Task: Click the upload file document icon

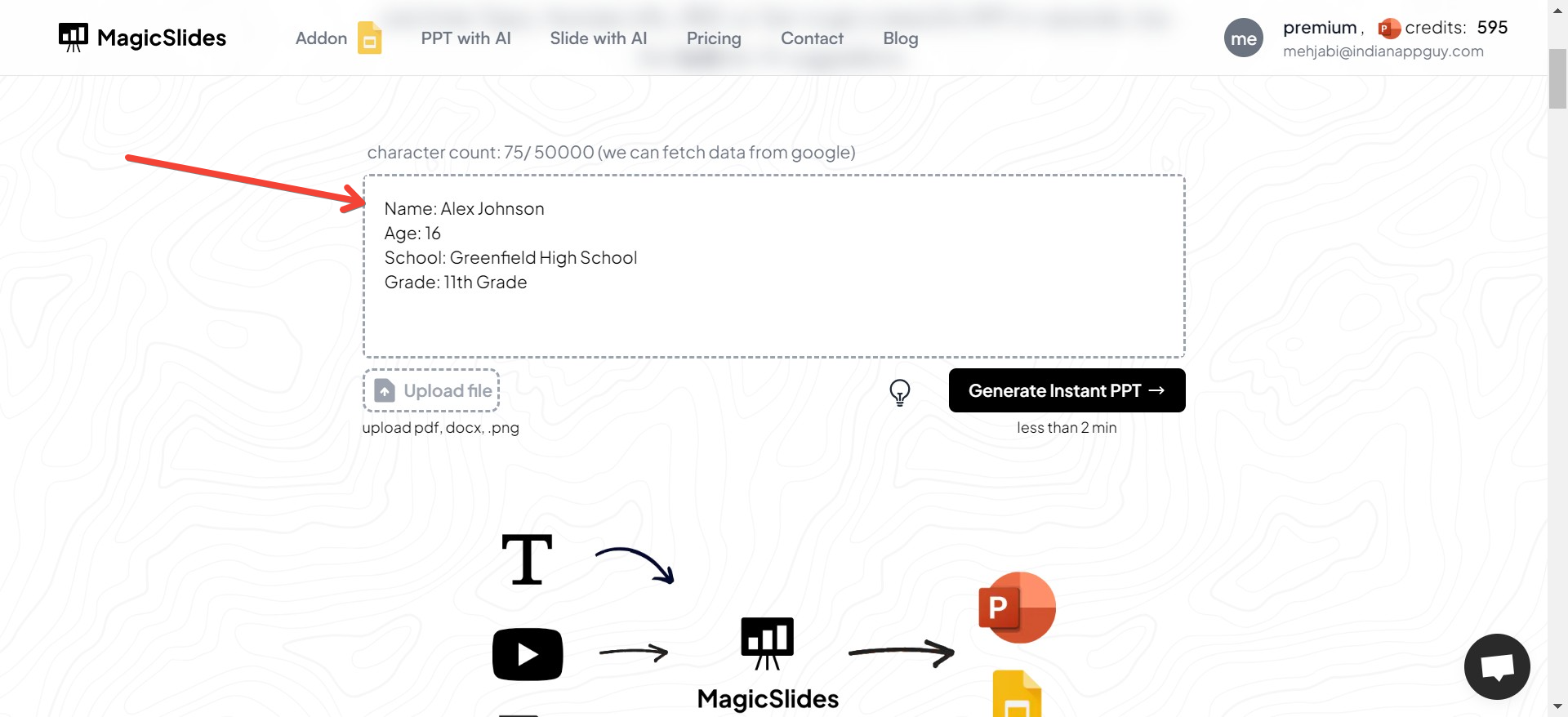Action: [x=385, y=391]
